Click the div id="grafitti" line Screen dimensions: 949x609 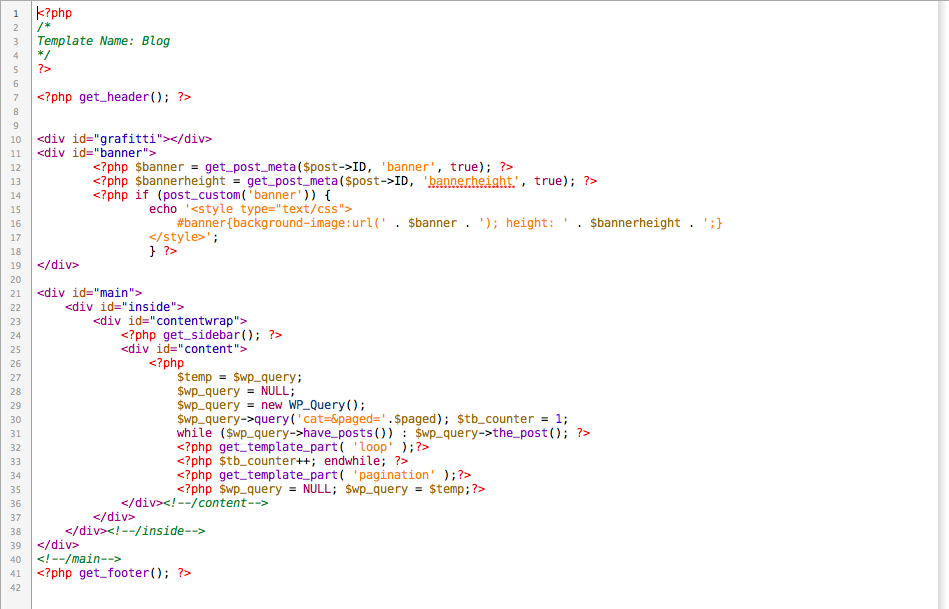125,139
